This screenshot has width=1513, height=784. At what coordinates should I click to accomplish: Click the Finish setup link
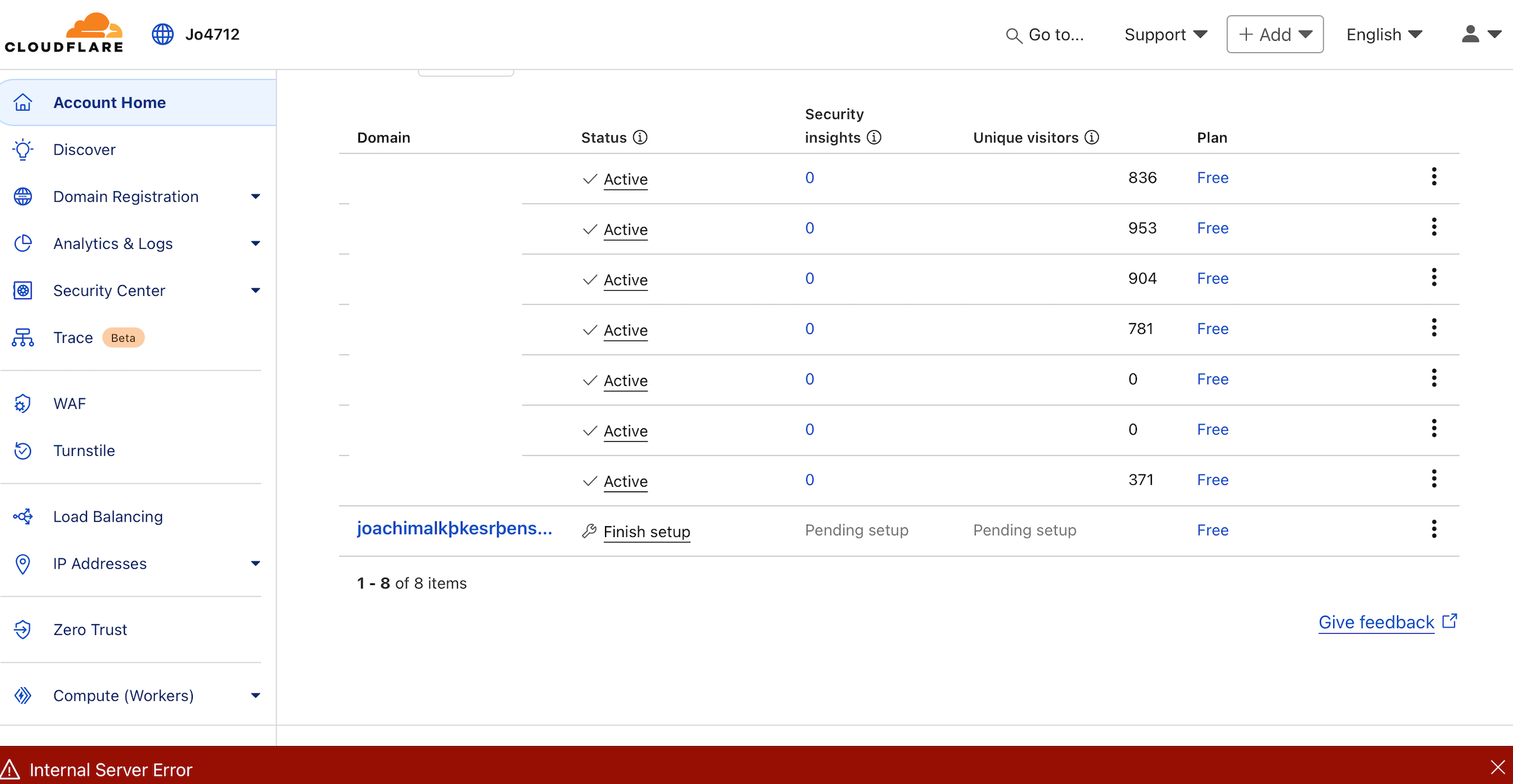point(646,532)
